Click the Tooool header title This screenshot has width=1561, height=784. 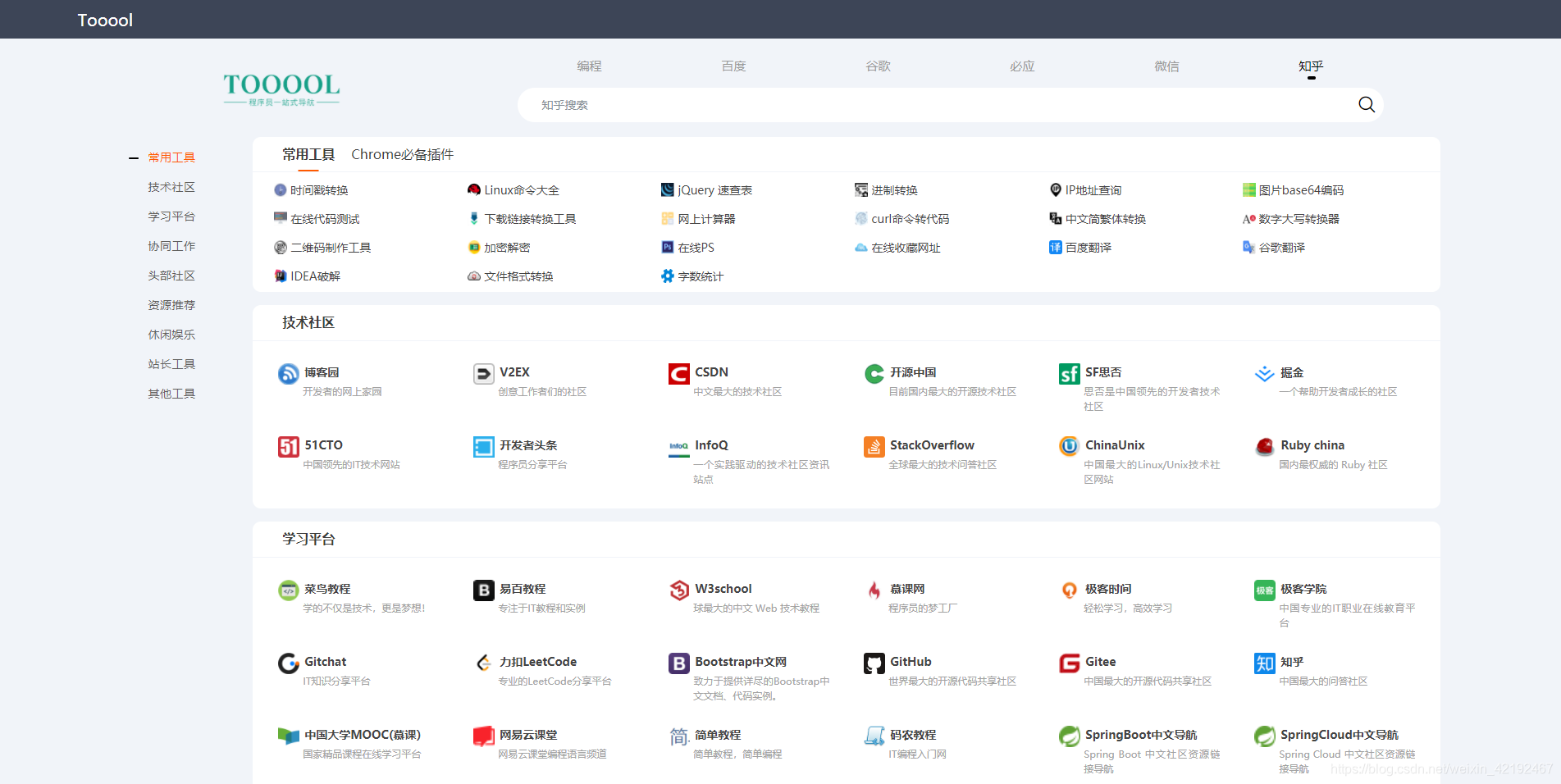click(105, 20)
